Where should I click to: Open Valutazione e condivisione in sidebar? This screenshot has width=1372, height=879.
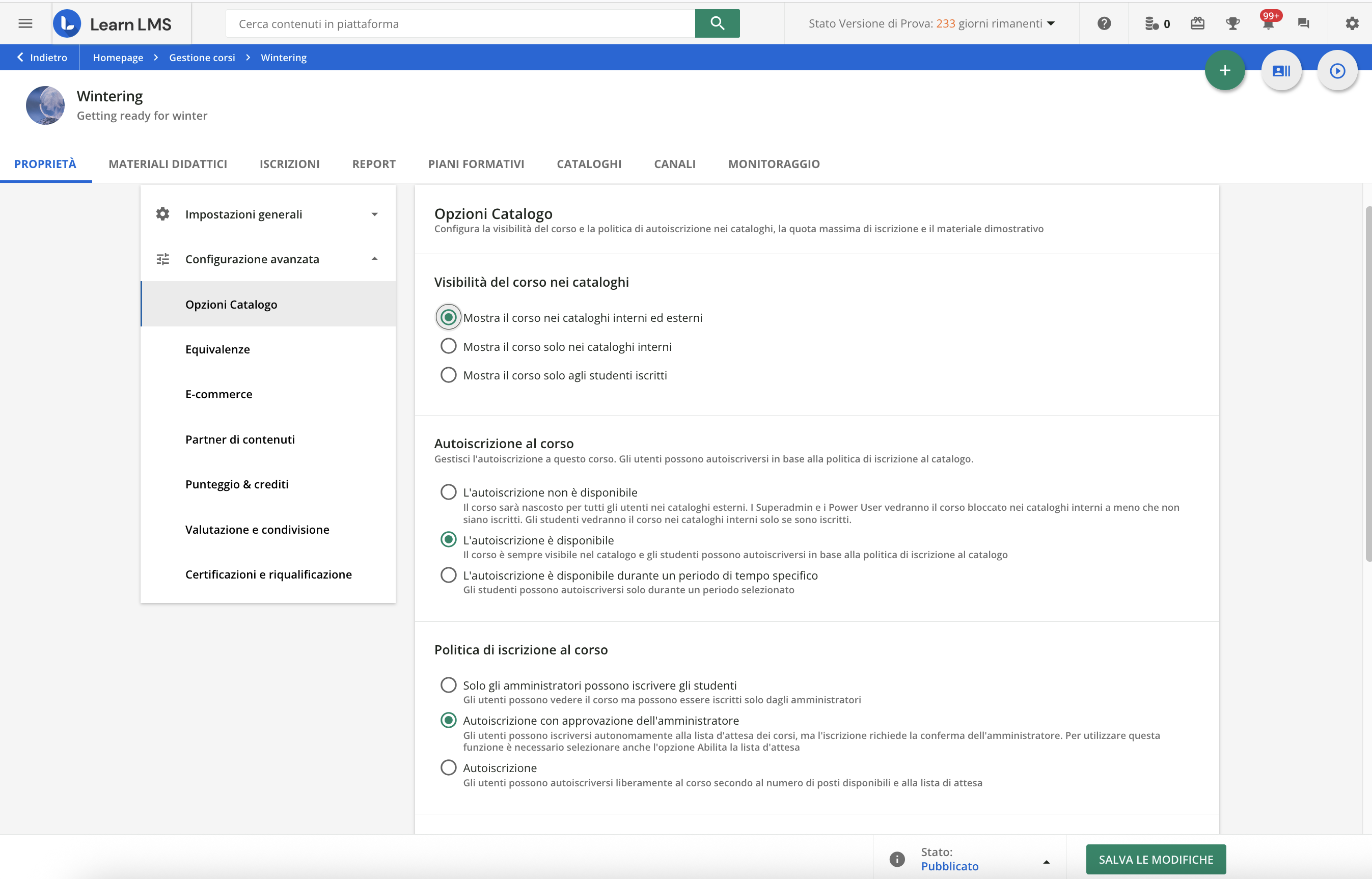click(268, 529)
